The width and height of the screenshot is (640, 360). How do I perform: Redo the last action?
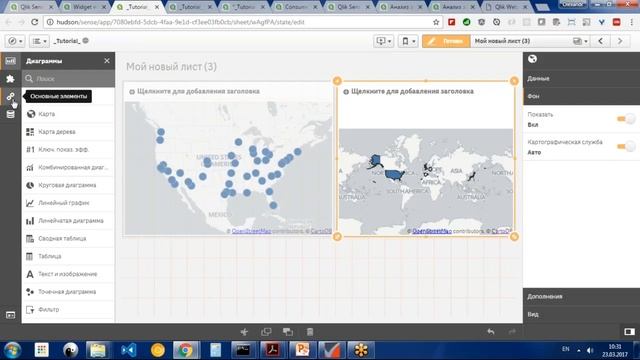click(x=512, y=332)
